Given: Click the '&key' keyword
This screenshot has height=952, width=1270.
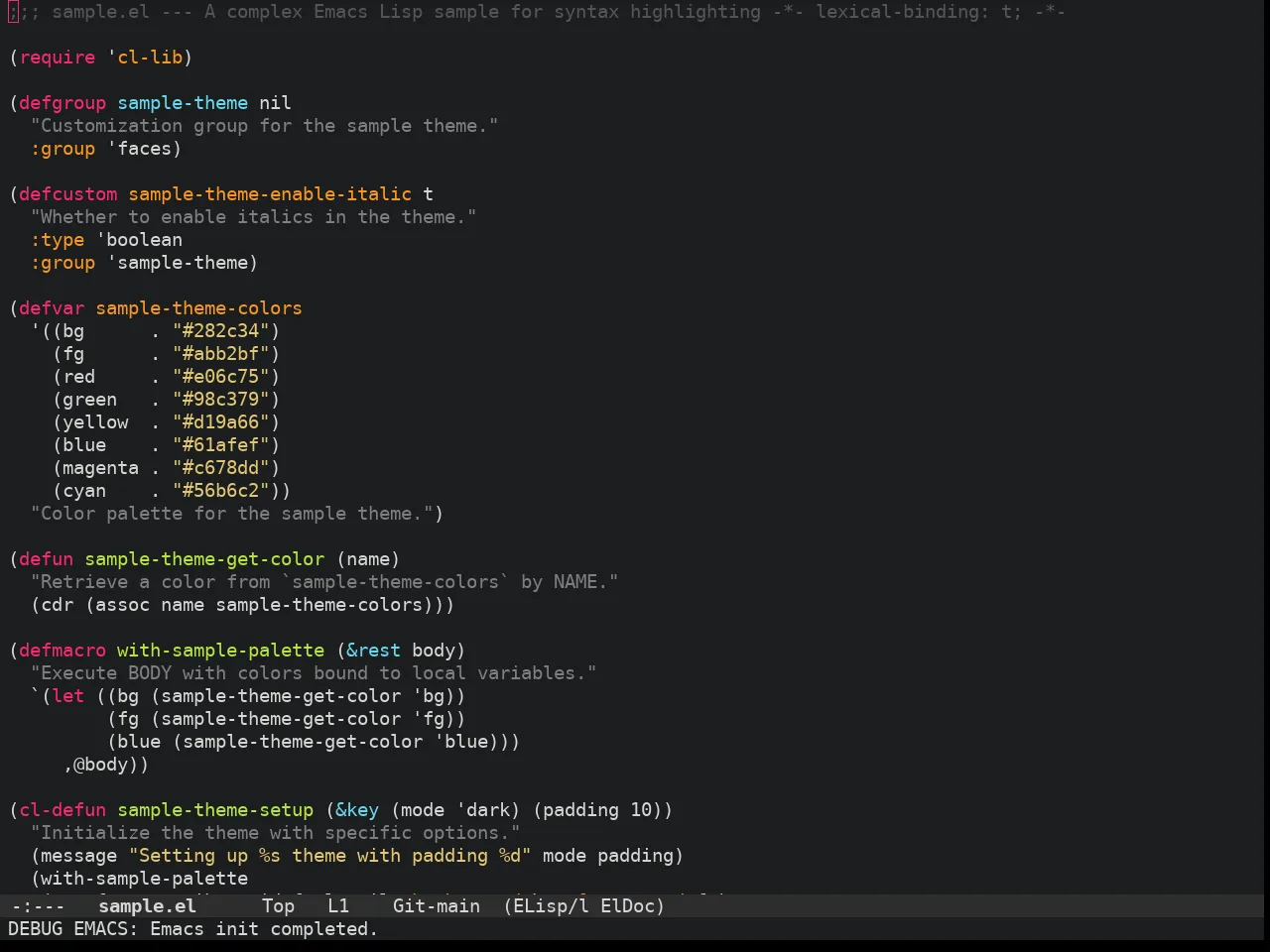Looking at the screenshot, I should coord(357,810).
